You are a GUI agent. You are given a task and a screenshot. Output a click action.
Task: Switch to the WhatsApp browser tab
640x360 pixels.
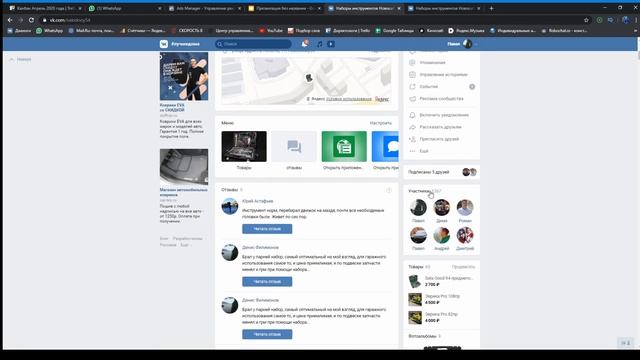(x=124, y=8)
